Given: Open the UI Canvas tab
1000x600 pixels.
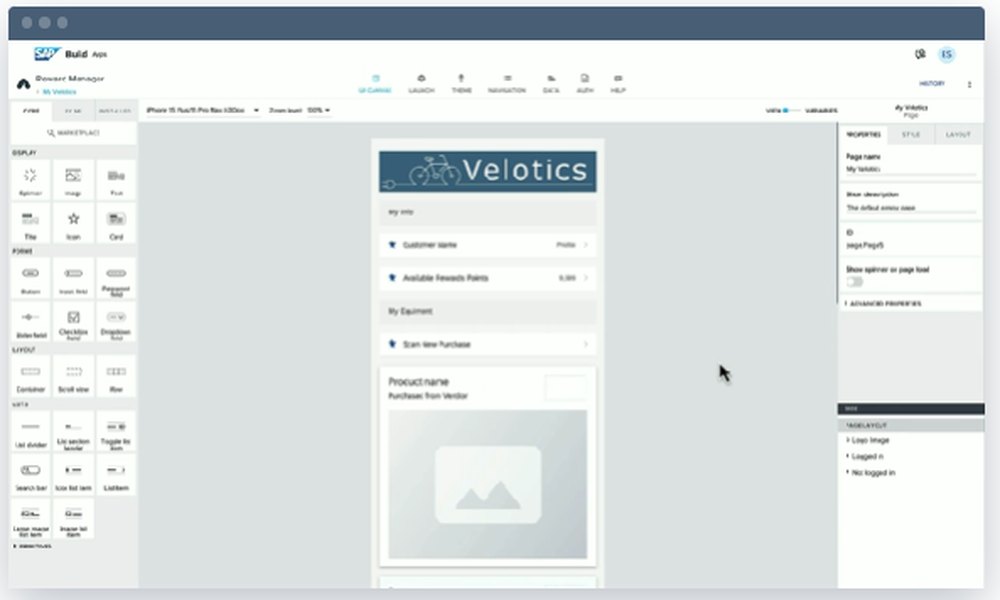Looking at the screenshot, I should point(375,84).
